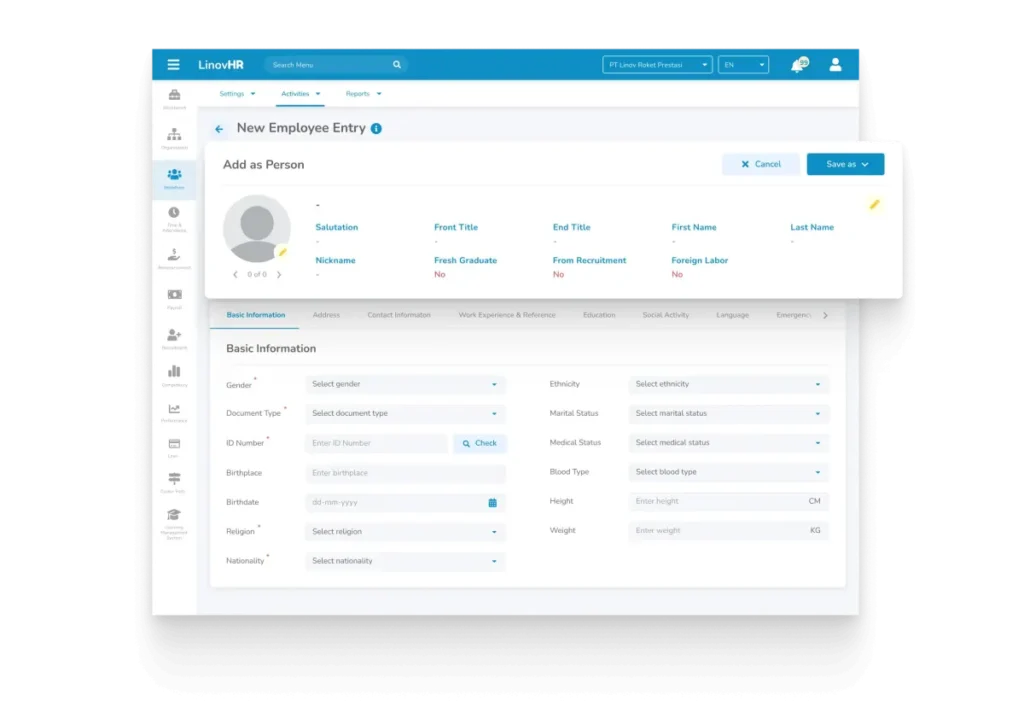The image size is (1024, 701).
Task: Expand the Select marital status dropdown
Action: point(728,414)
